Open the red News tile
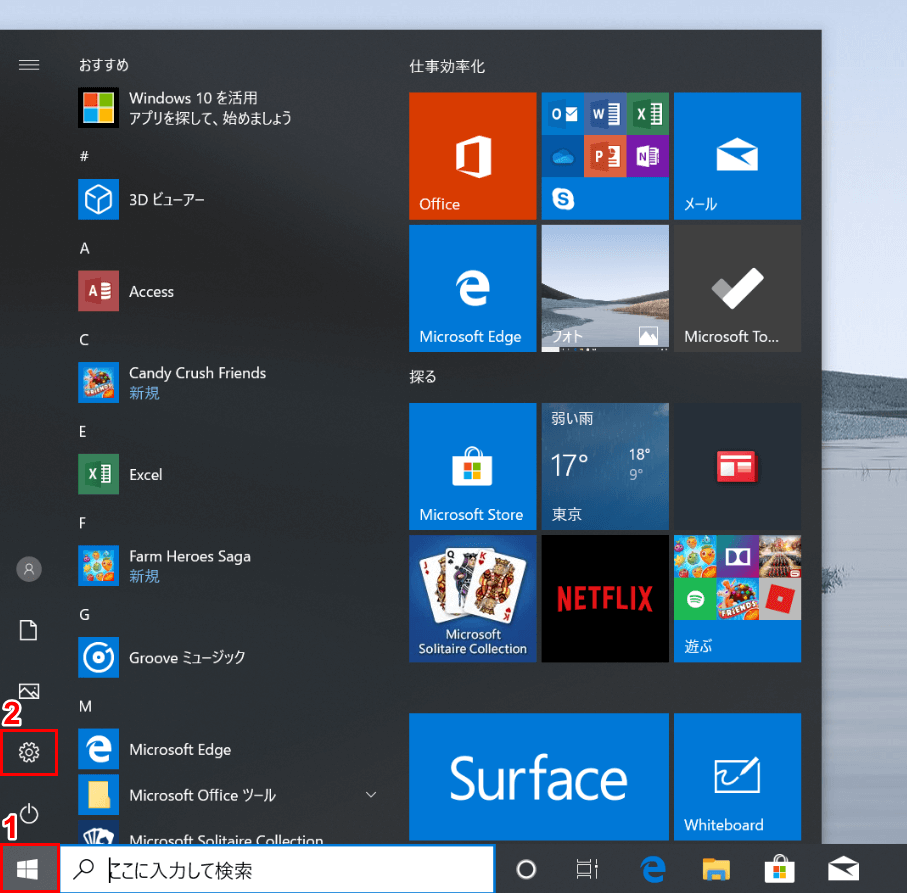Image resolution: width=907 pixels, height=893 pixels. click(x=737, y=466)
